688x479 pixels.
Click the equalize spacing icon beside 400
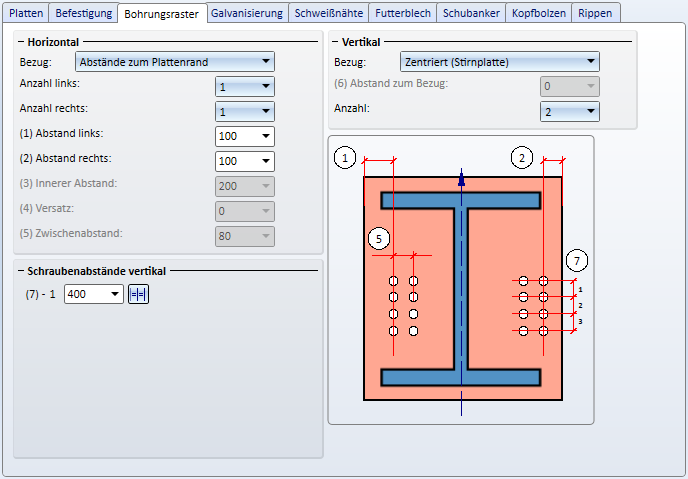[x=138, y=294]
